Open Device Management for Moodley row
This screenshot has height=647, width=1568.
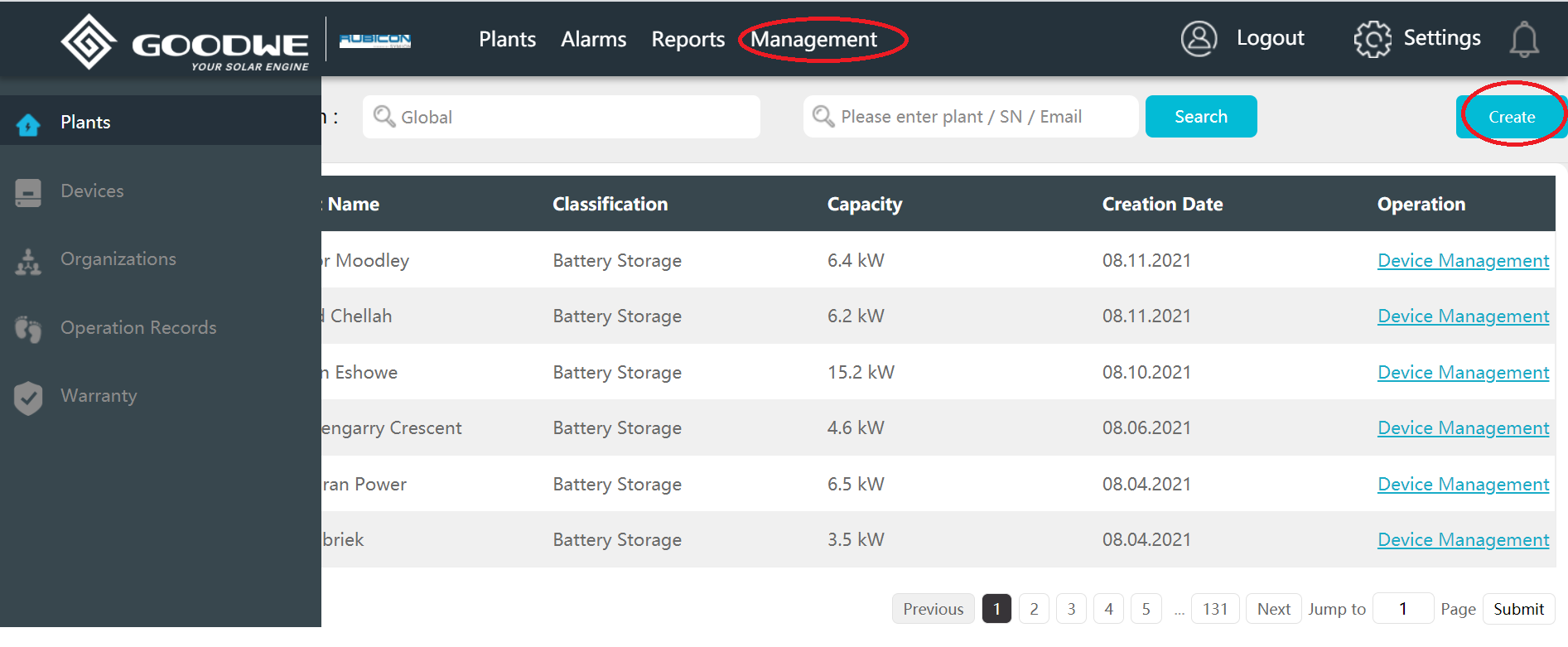click(1463, 261)
